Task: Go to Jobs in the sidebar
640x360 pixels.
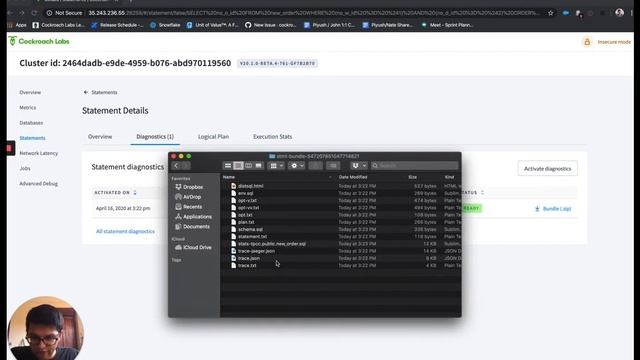Action: (x=25, y=168)
